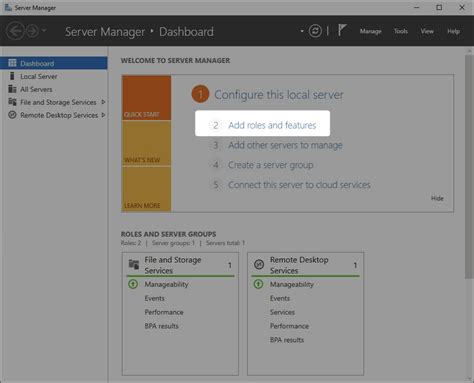Viewport: 474px width, 383px height.
Task: Open Manageability in Remote Desktop tile
Action: point(292,284)
